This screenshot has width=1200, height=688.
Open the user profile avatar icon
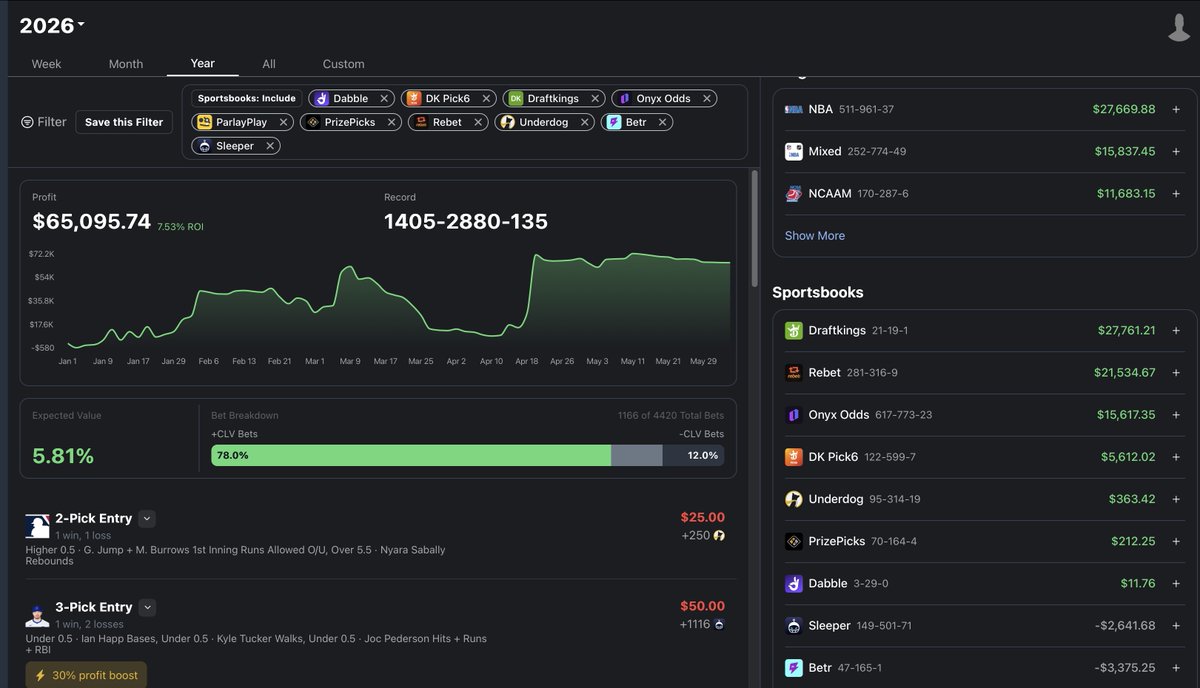pos(1179,27)
